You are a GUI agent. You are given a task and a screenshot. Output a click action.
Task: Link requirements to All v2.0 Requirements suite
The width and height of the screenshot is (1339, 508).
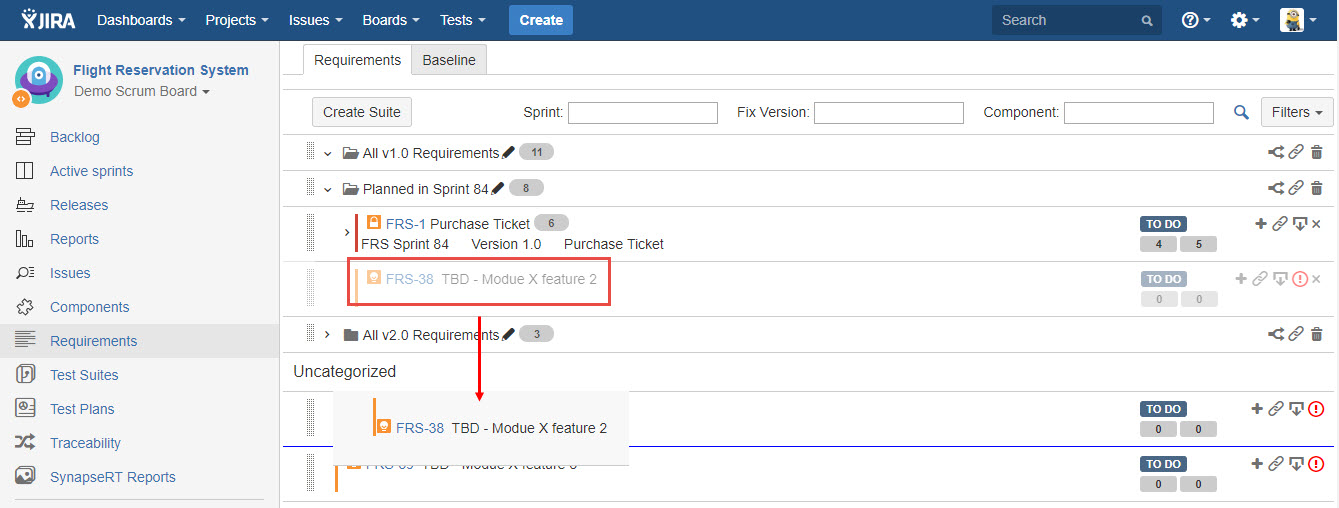click(x=1296, y=334)
